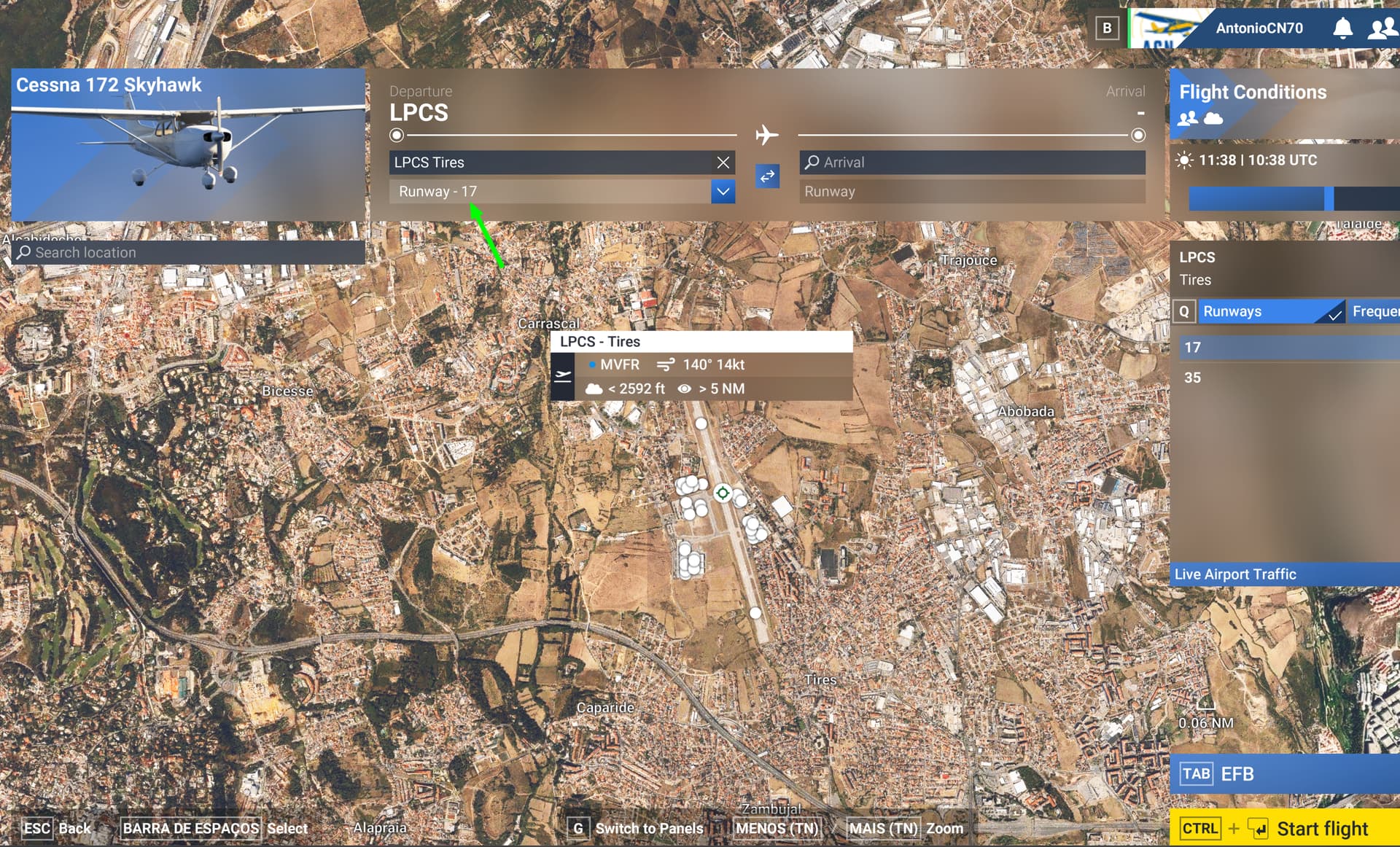
Task: Click the 0.06 NM map scale label
Action: pyautogui.click(x=1206, y=723)
